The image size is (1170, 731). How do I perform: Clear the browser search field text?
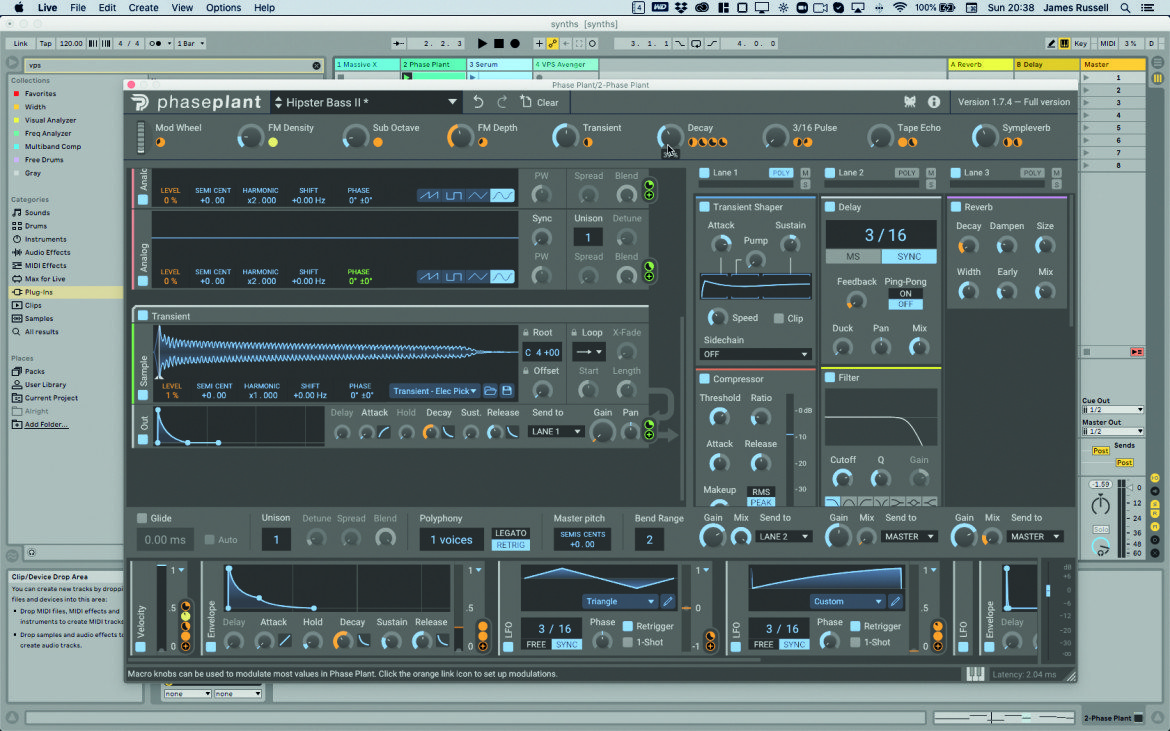pyautogui.click(x=316, y=66)
